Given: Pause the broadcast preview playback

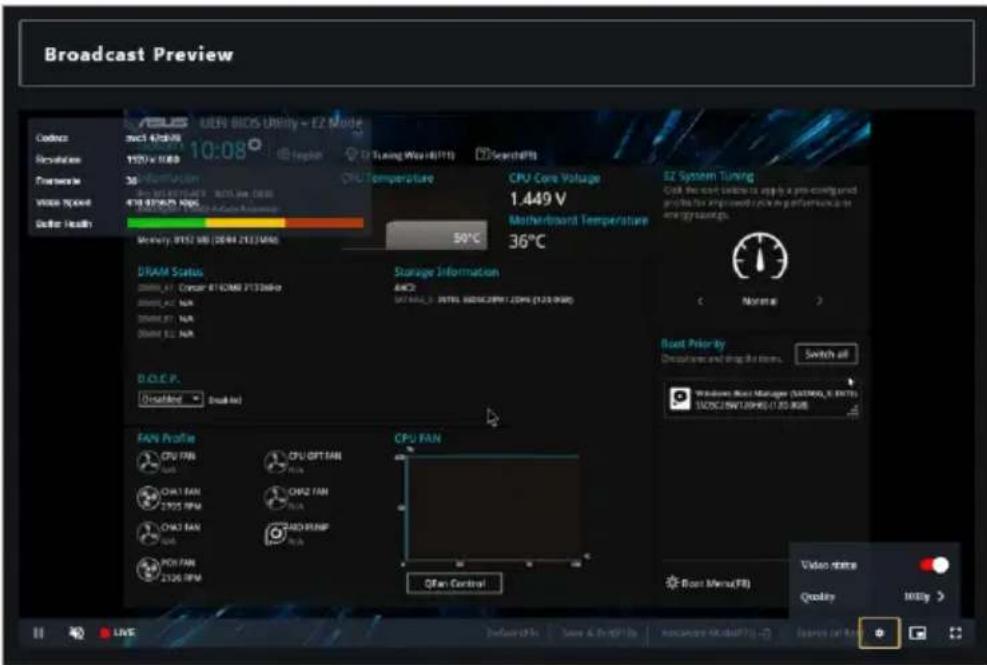Looking at the screenshot, I should 38,633.
